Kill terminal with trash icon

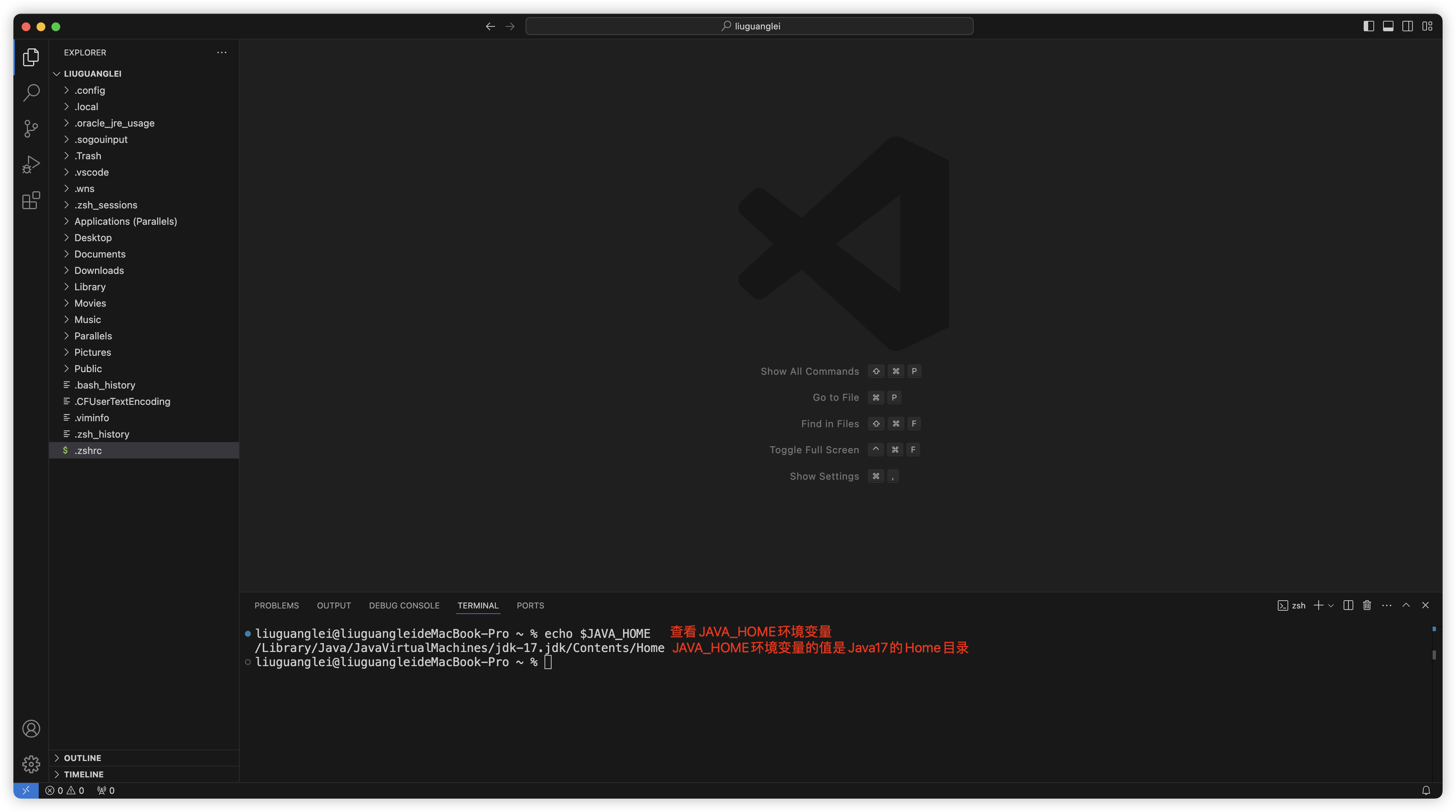[x=1367, y=605]
